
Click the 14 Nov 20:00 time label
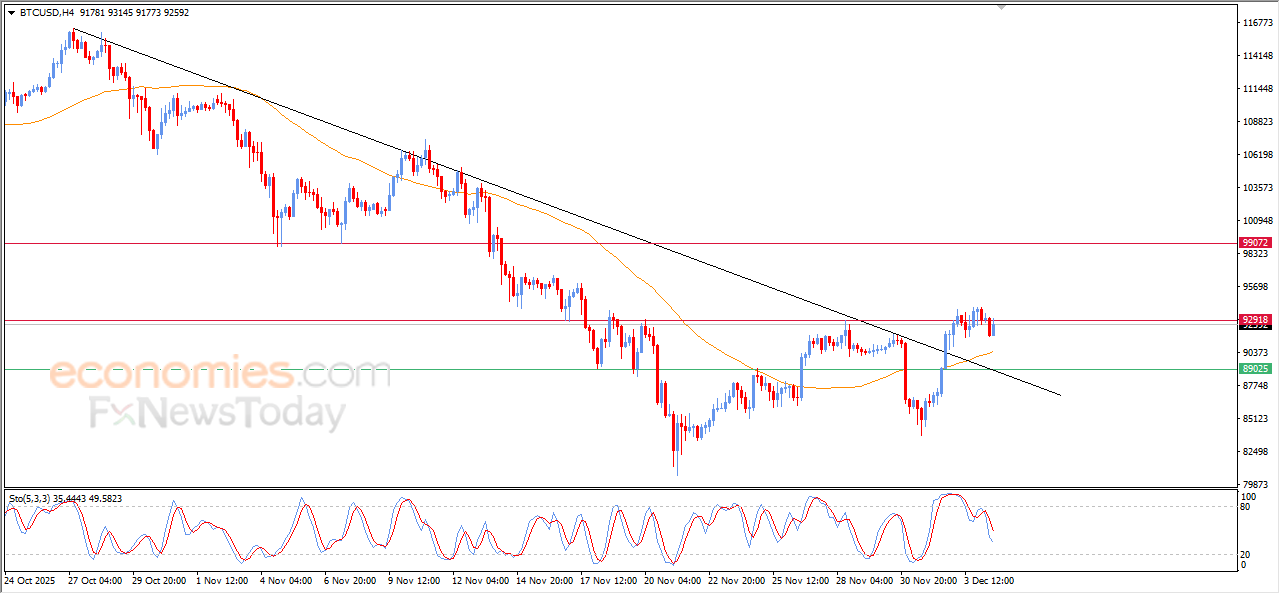tap(543, 580)
